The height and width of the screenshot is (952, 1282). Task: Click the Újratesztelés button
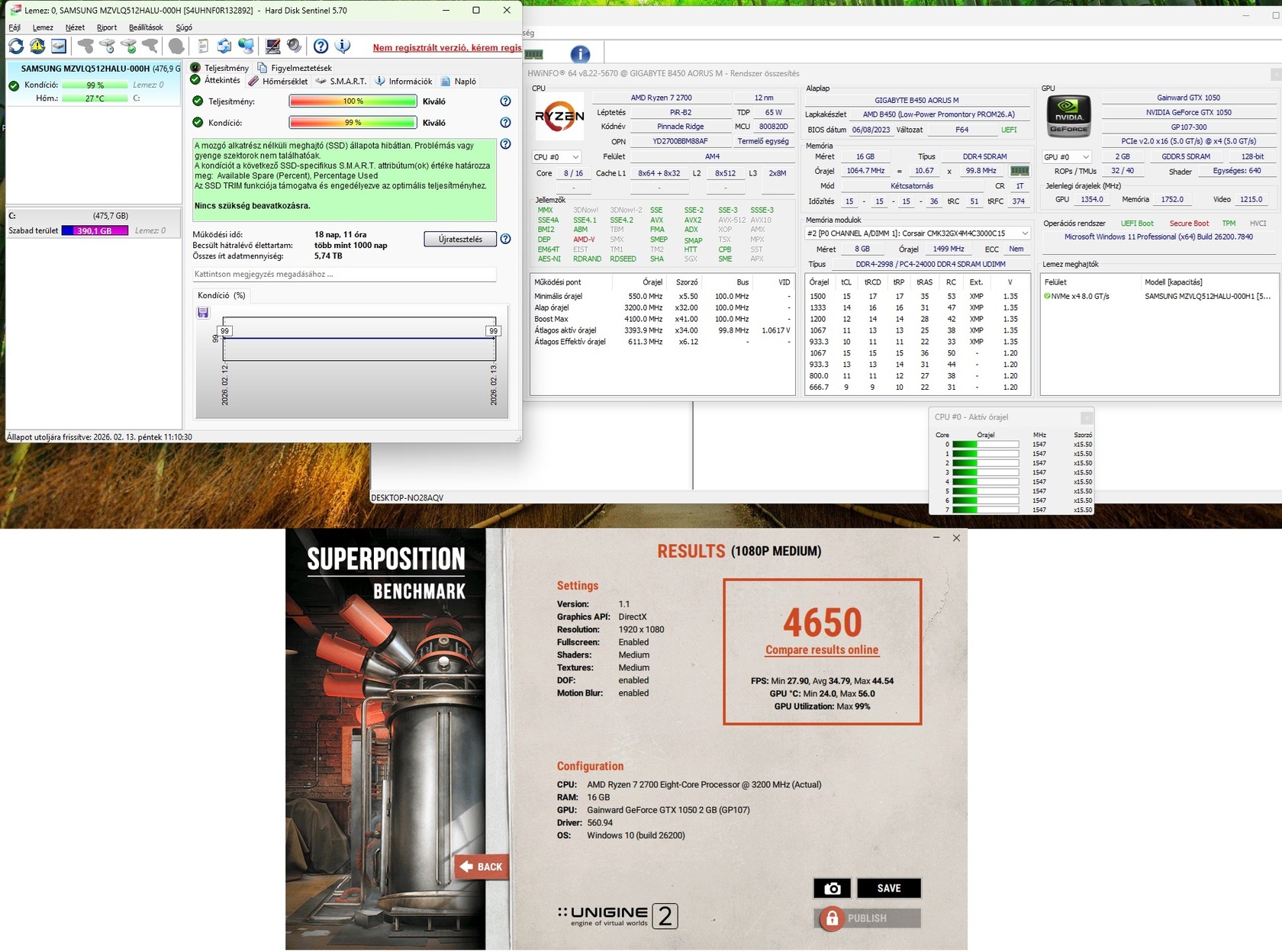[460, 240]
